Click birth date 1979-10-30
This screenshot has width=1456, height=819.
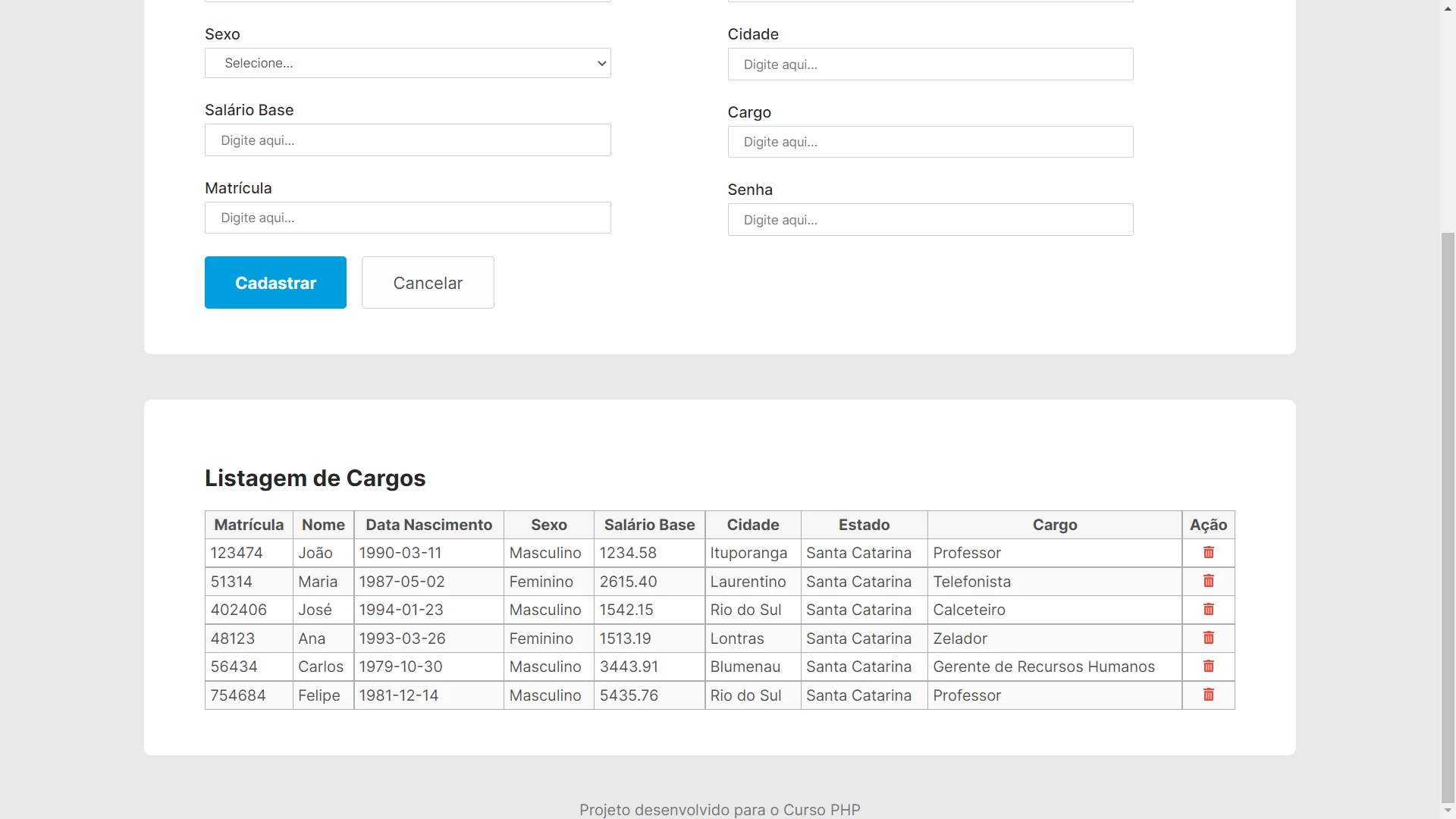point(428,667)
